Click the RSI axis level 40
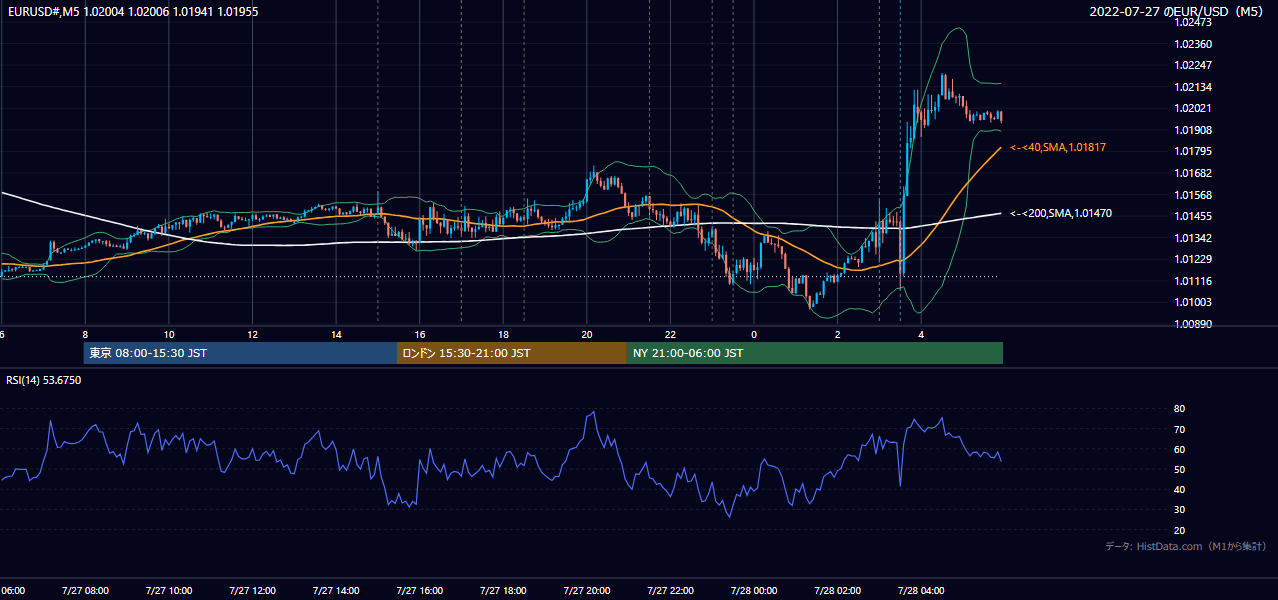Viewport: 1278px width, 600px height. tap(1180, 489)
